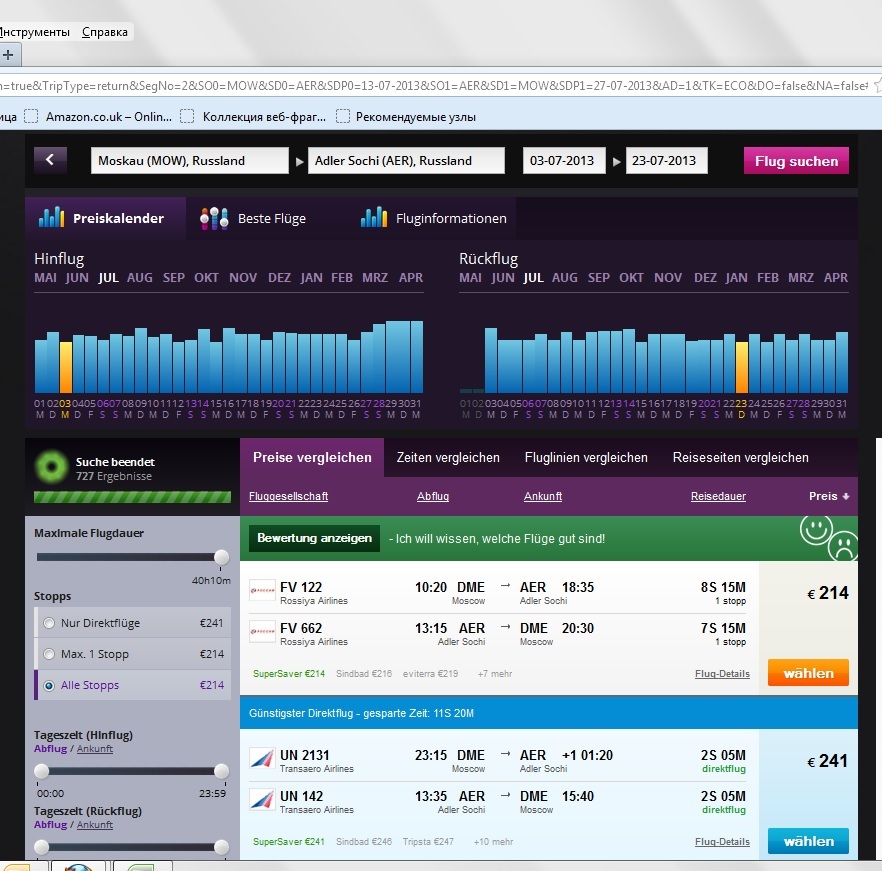The width and height of the screenshot is (882, 871).
Task: Click the Moskau (MOW) origin input field
Action: [188, 160]
